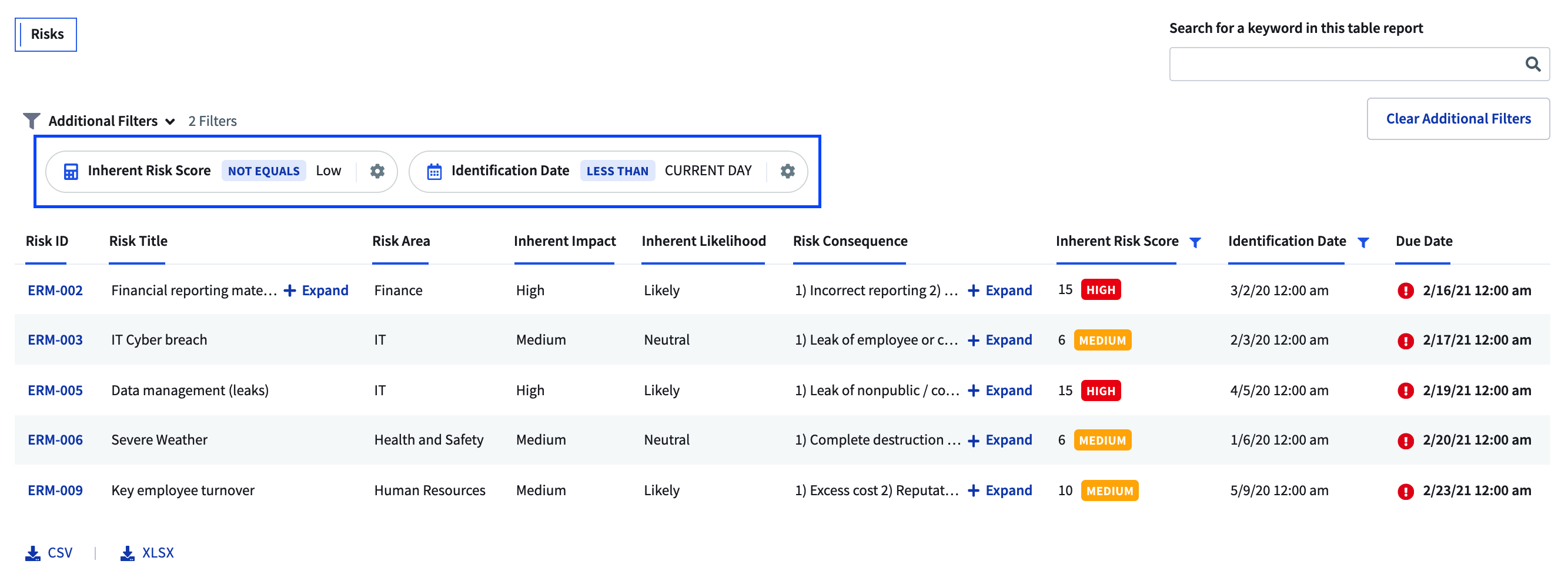This screenshot has width=1568, height=584.
Task: Click the red alert icon on ERM-009 row
Action: tap(1405, 492)
